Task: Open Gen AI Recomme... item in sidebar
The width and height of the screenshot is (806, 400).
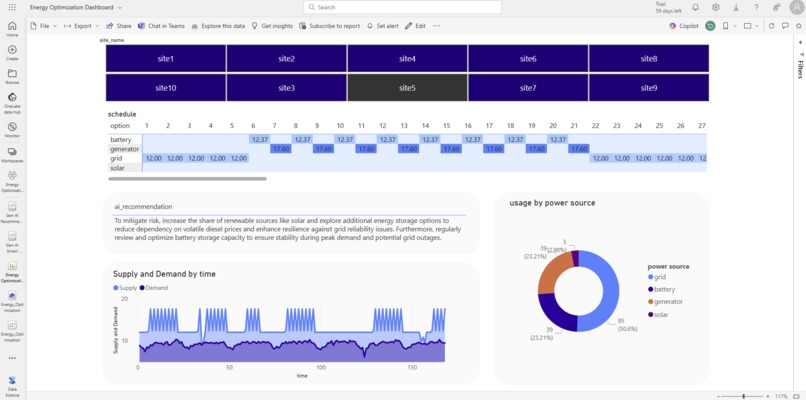Action: pyautogui.click(x=12, y=213)
